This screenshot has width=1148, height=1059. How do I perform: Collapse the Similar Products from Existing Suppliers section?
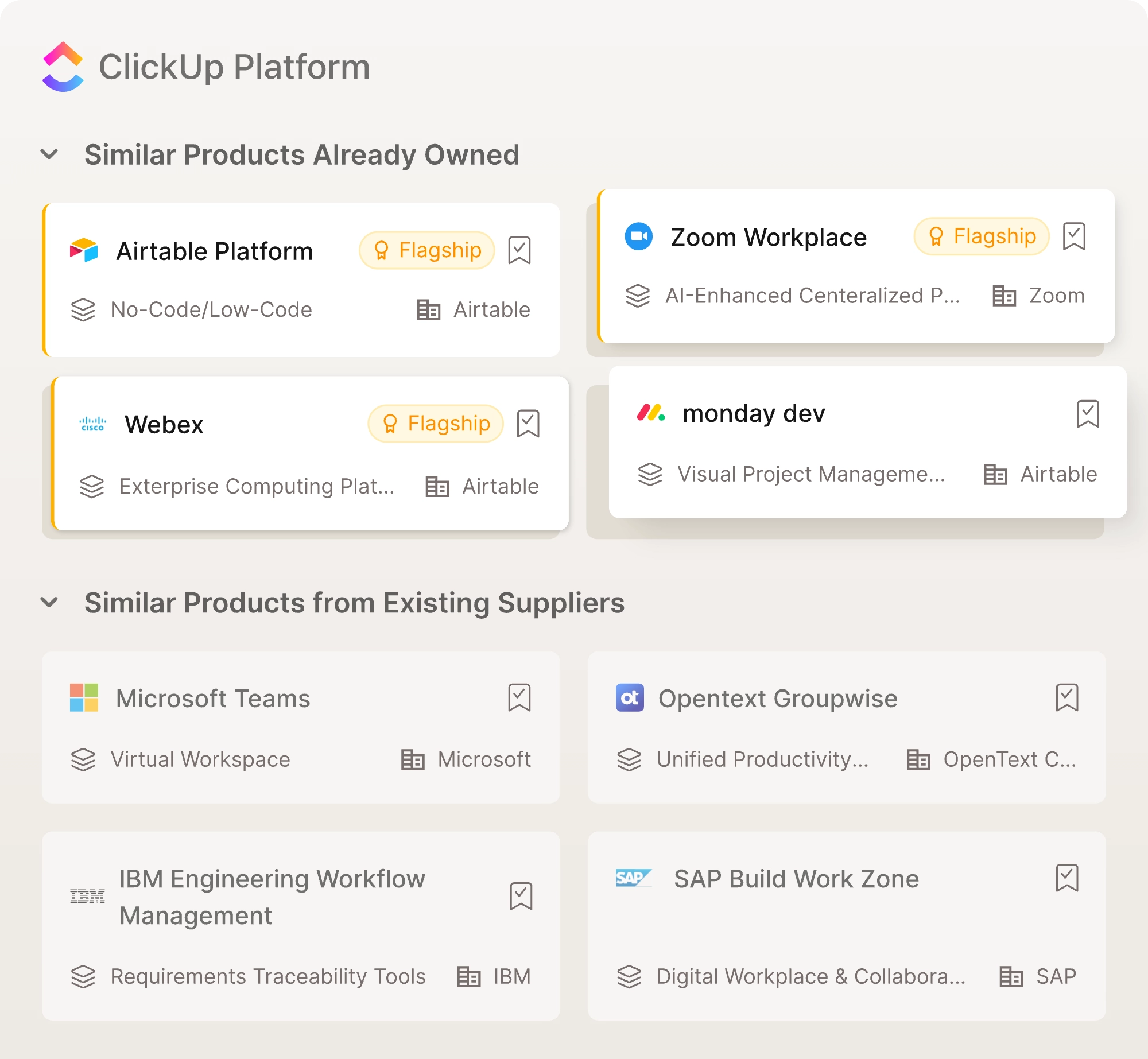coord(50,602)
